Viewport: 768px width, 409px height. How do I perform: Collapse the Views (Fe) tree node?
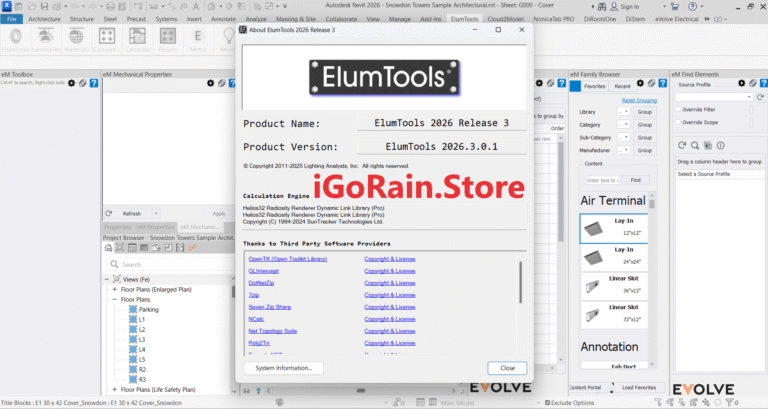click(x=107, y=279)
